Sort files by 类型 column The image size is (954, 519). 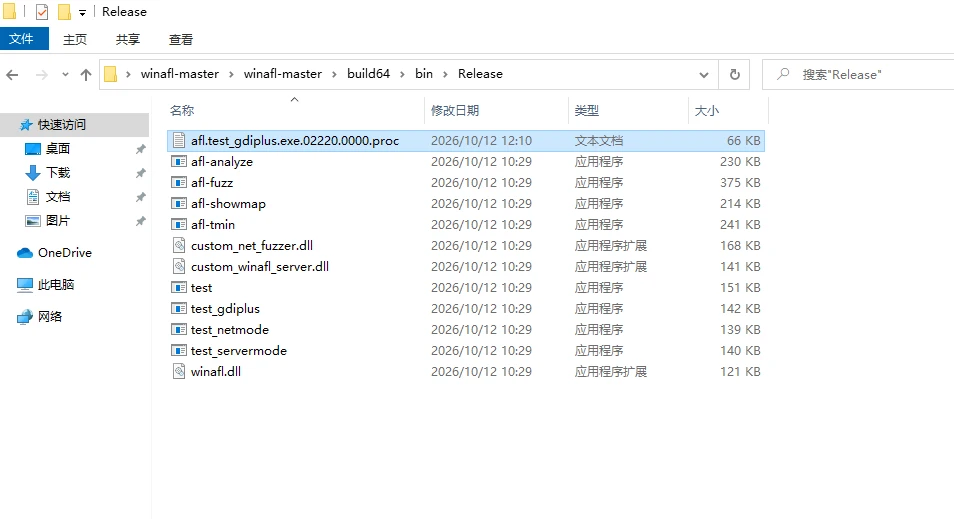[x=628, y=110]
